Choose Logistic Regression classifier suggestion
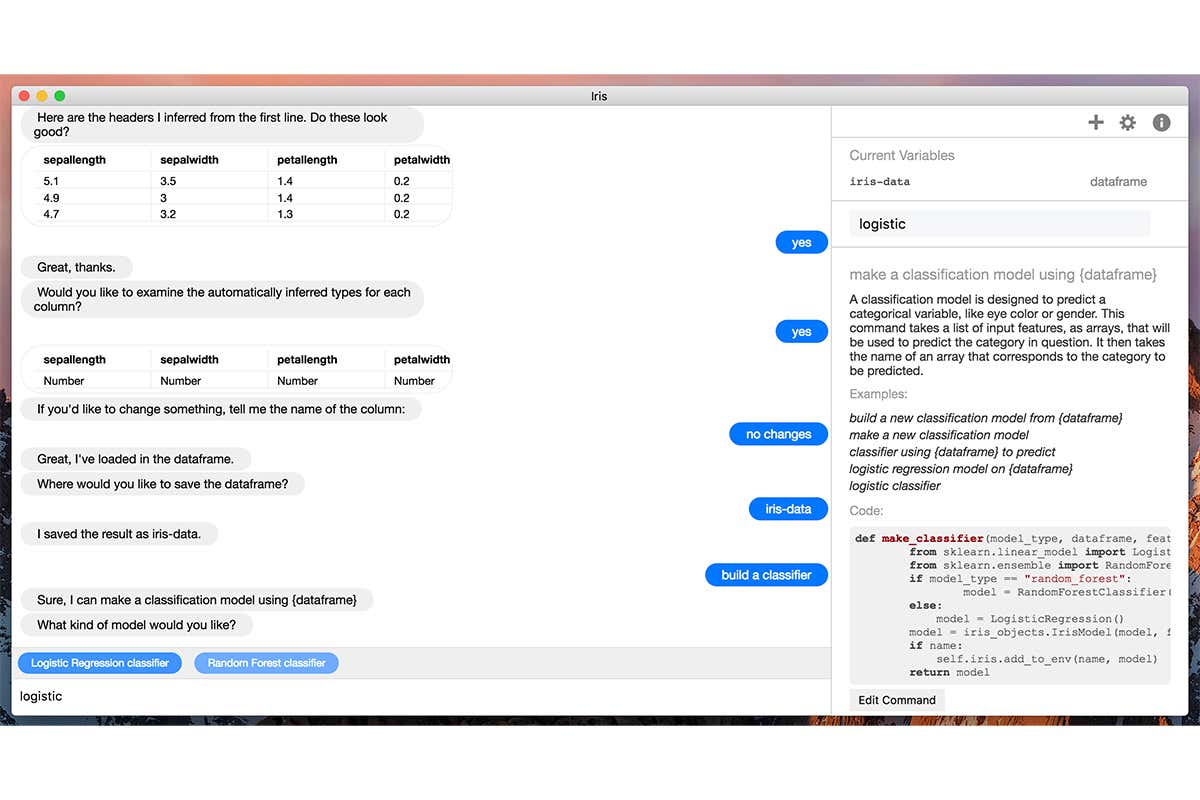 click(100, 663)
